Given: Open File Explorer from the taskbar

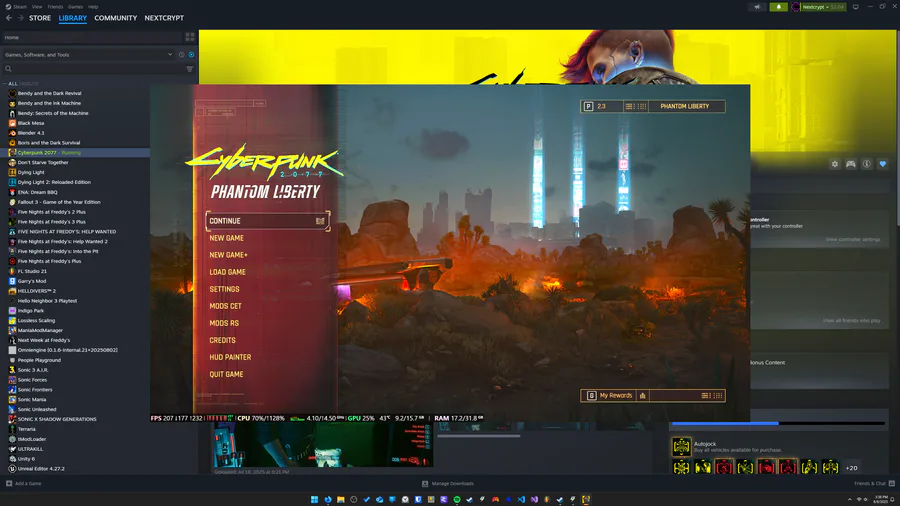Looking at the screenshot, I should click(x=340, y=500).
